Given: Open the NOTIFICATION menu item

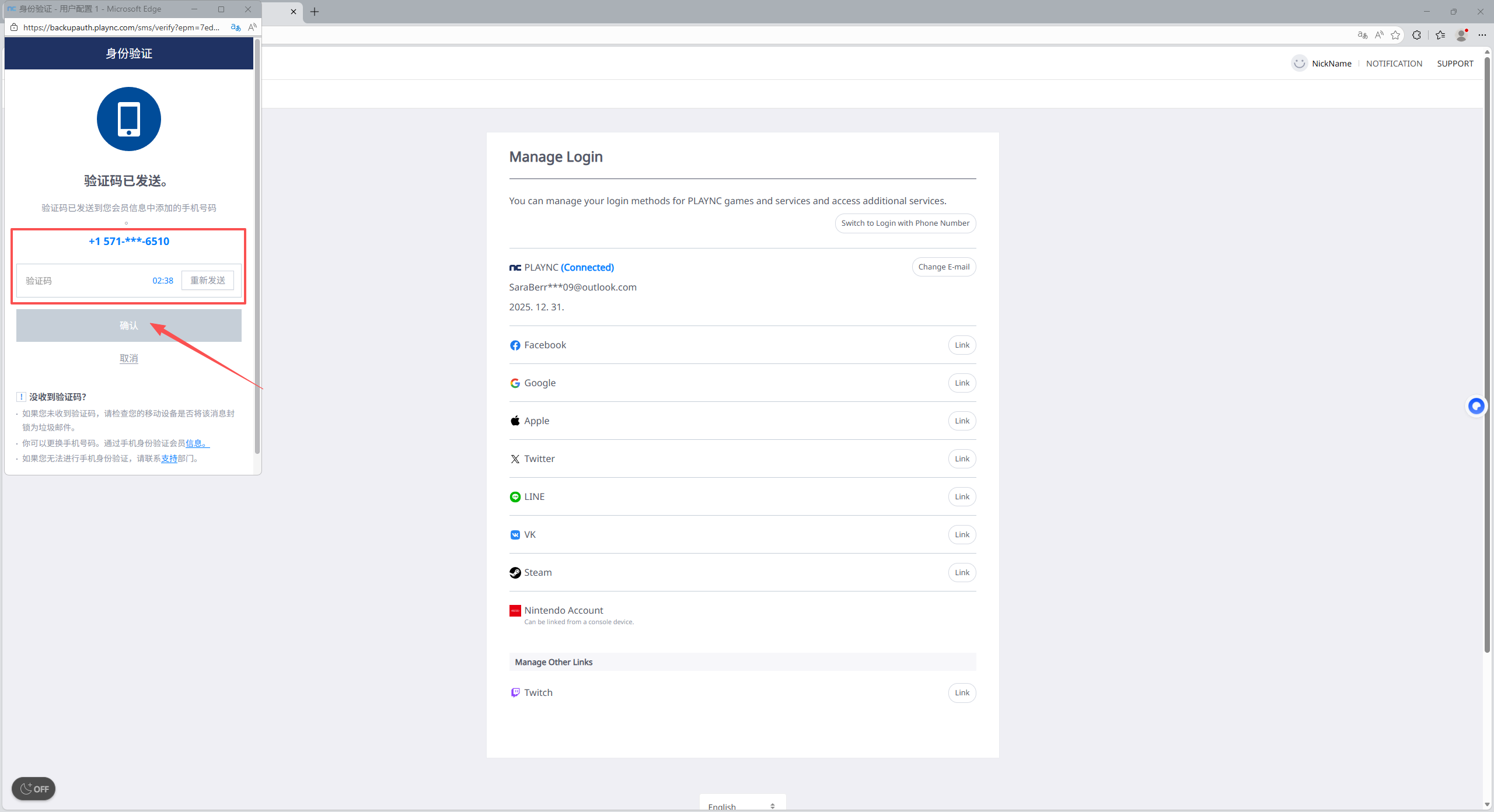Looking at the screenshot, I should click(x=1394, y=64).
